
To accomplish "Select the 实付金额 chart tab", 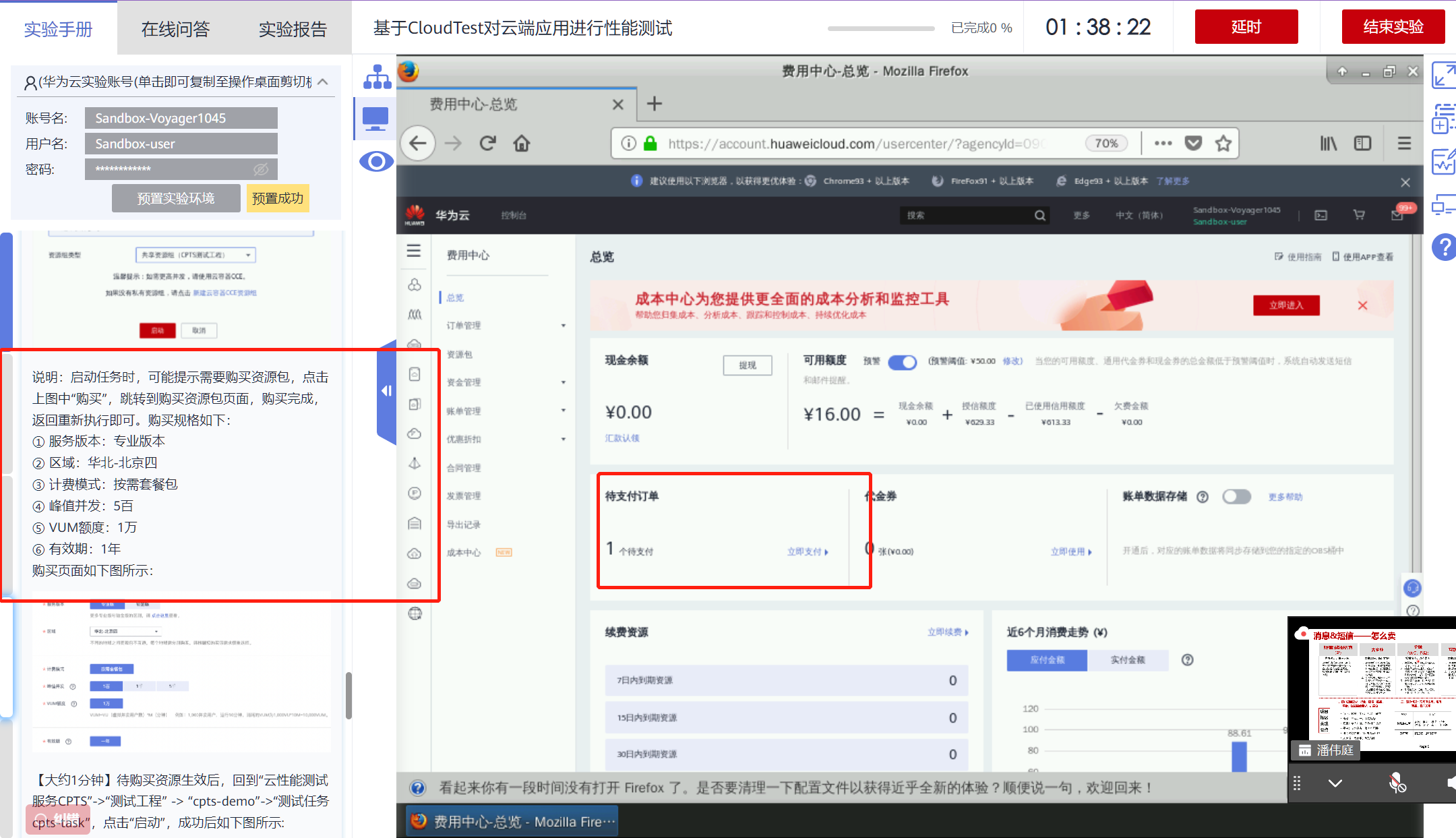I will [1127, 660].
